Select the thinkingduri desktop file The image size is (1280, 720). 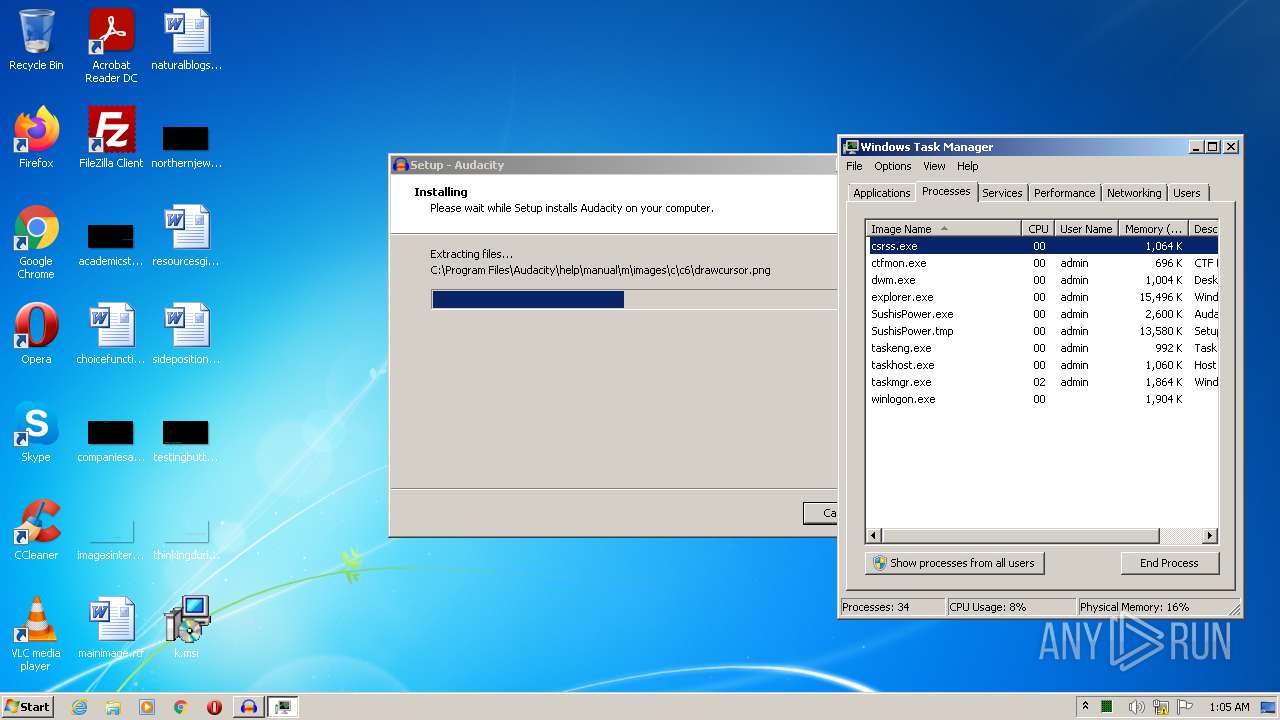click(186, 539)
